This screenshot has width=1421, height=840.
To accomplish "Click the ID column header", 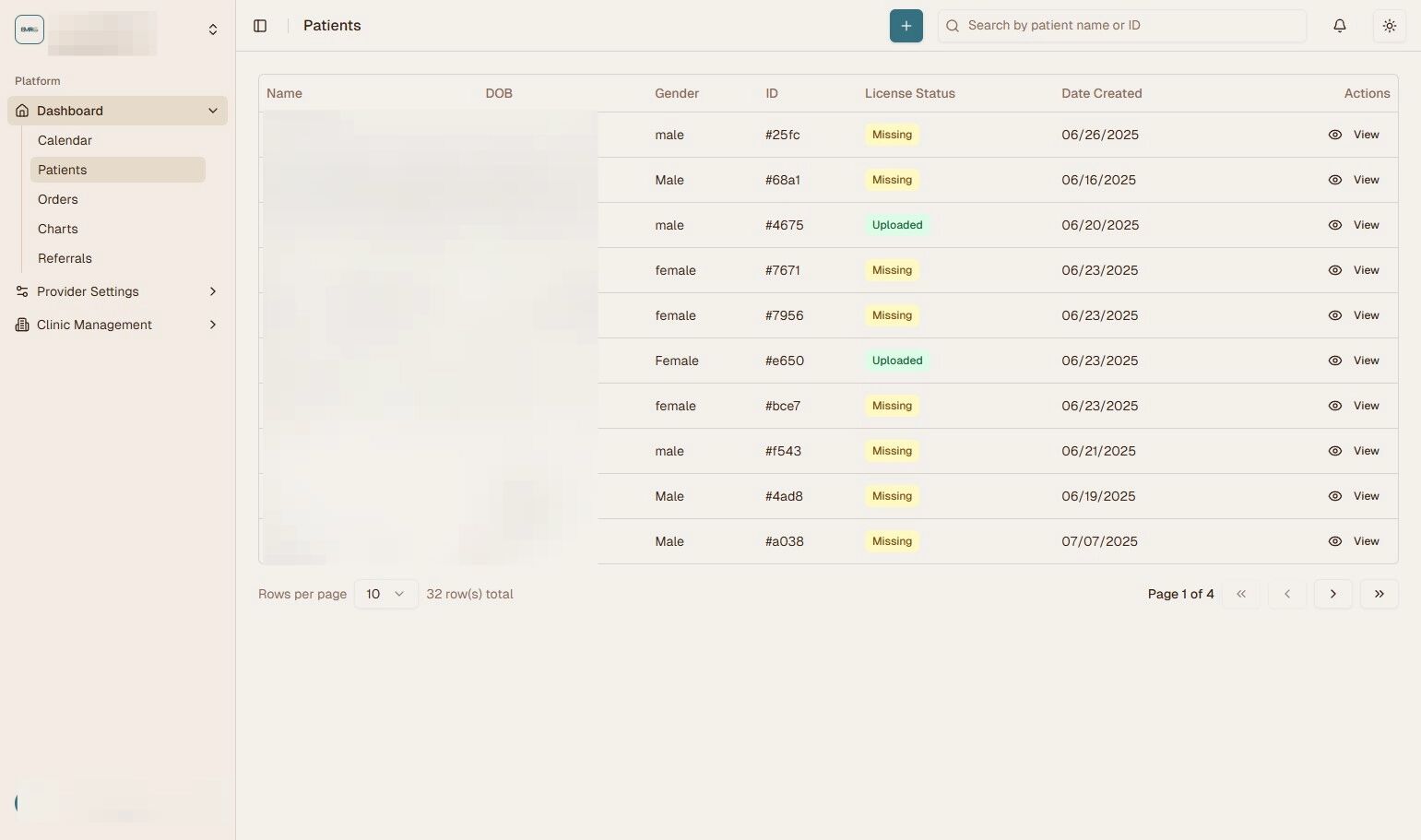I will (772, 93).
